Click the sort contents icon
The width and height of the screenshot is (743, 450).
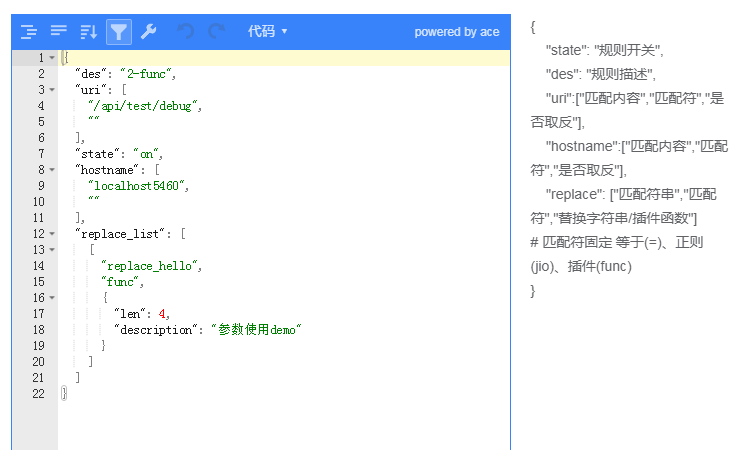[x=89, y=32]
